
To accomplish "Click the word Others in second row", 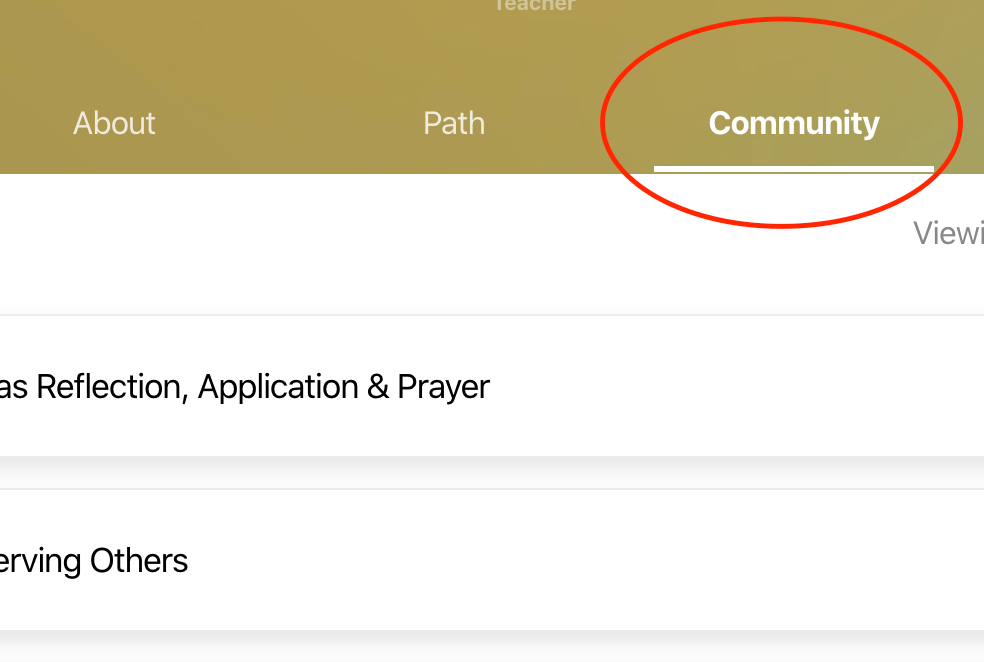I will point(139,560).
